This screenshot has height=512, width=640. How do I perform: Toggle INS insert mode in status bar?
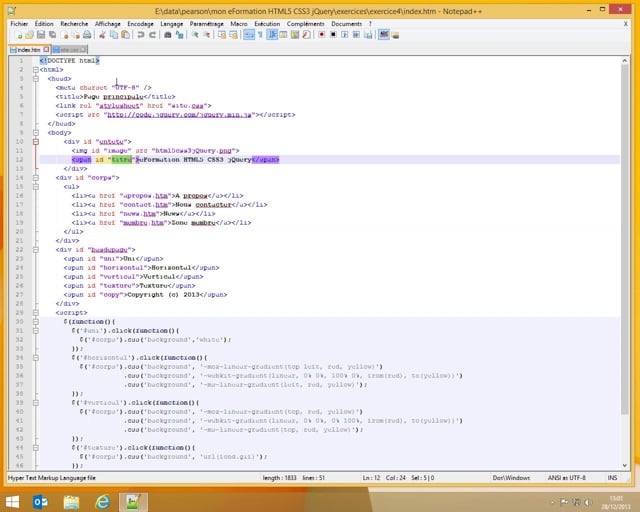click(612, 478)
